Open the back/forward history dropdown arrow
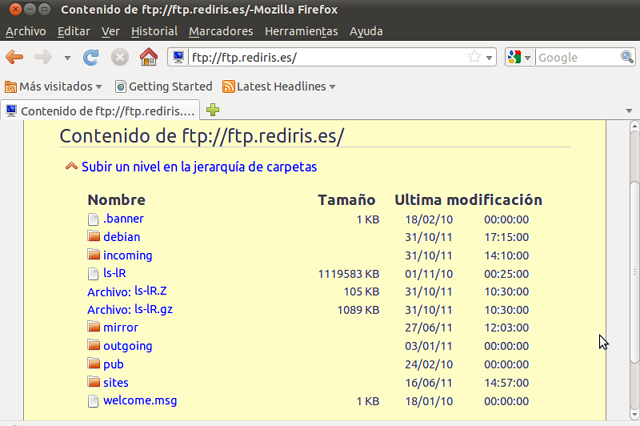Viewport: 640px width, 426px height. point(67,58)
